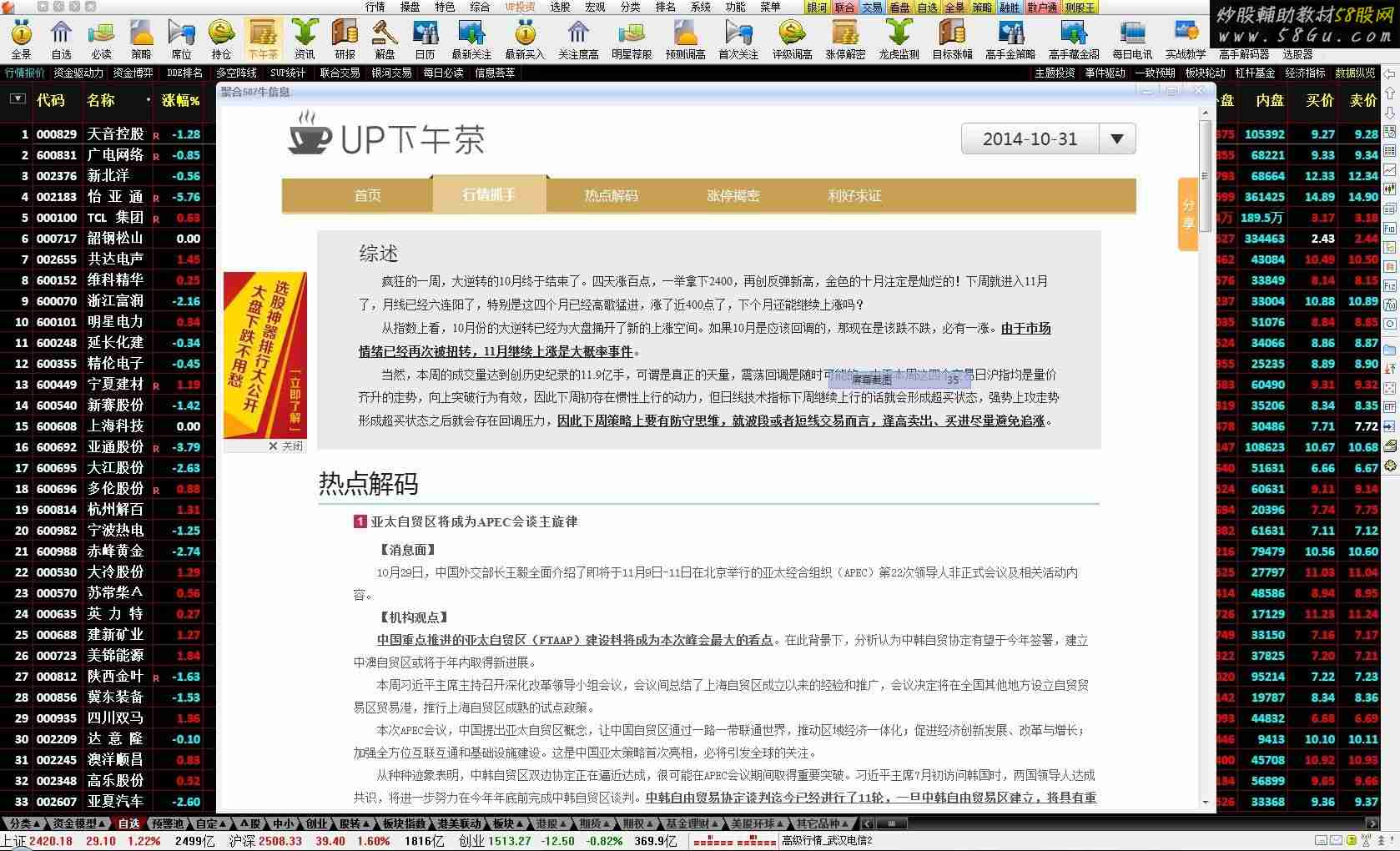Screen dimensions: 1400x851
Task: Open the 自选 toolbar icon
Action: click(x=61, y=39)
